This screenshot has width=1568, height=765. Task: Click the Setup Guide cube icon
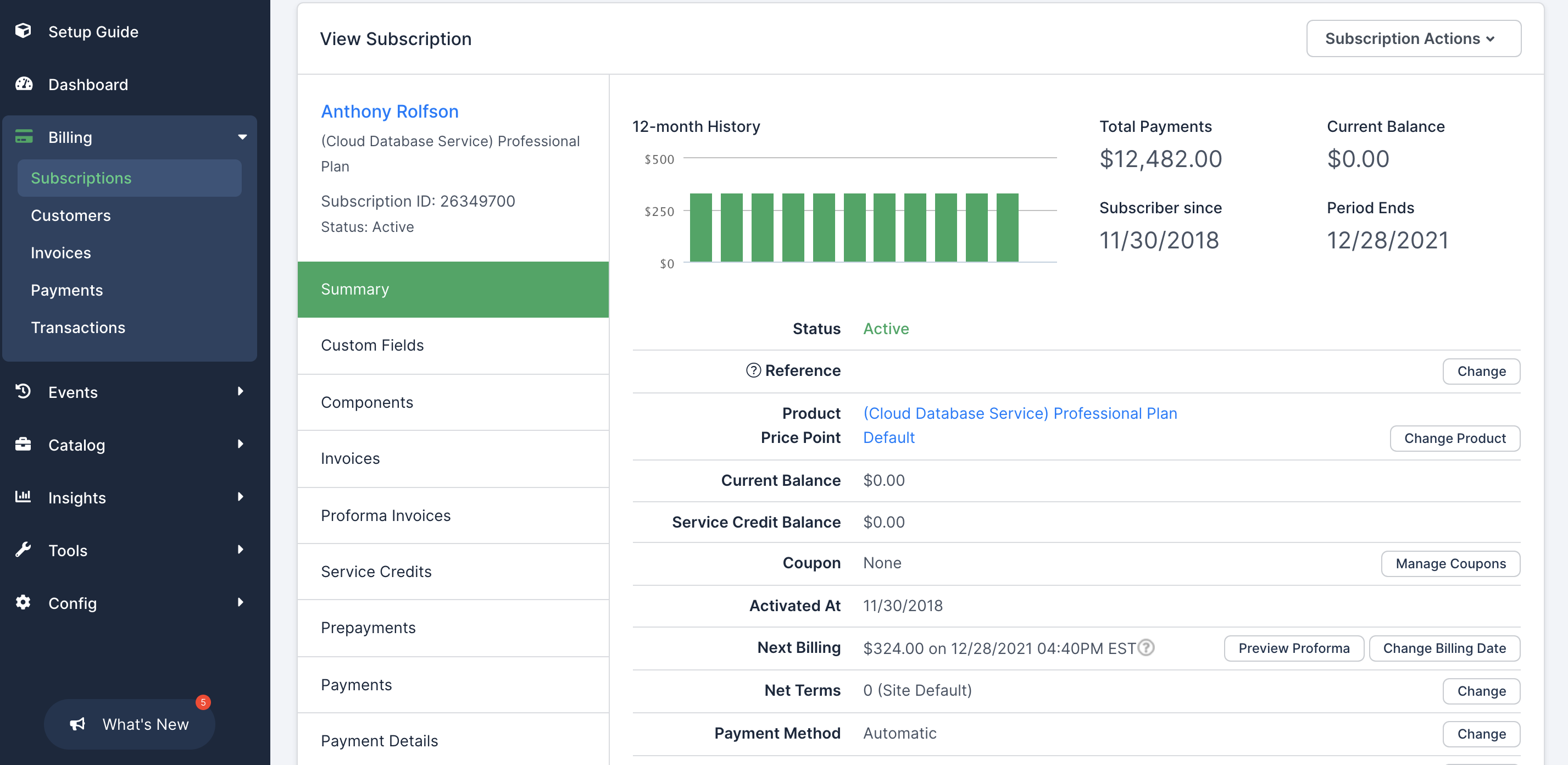coord(23,31)
